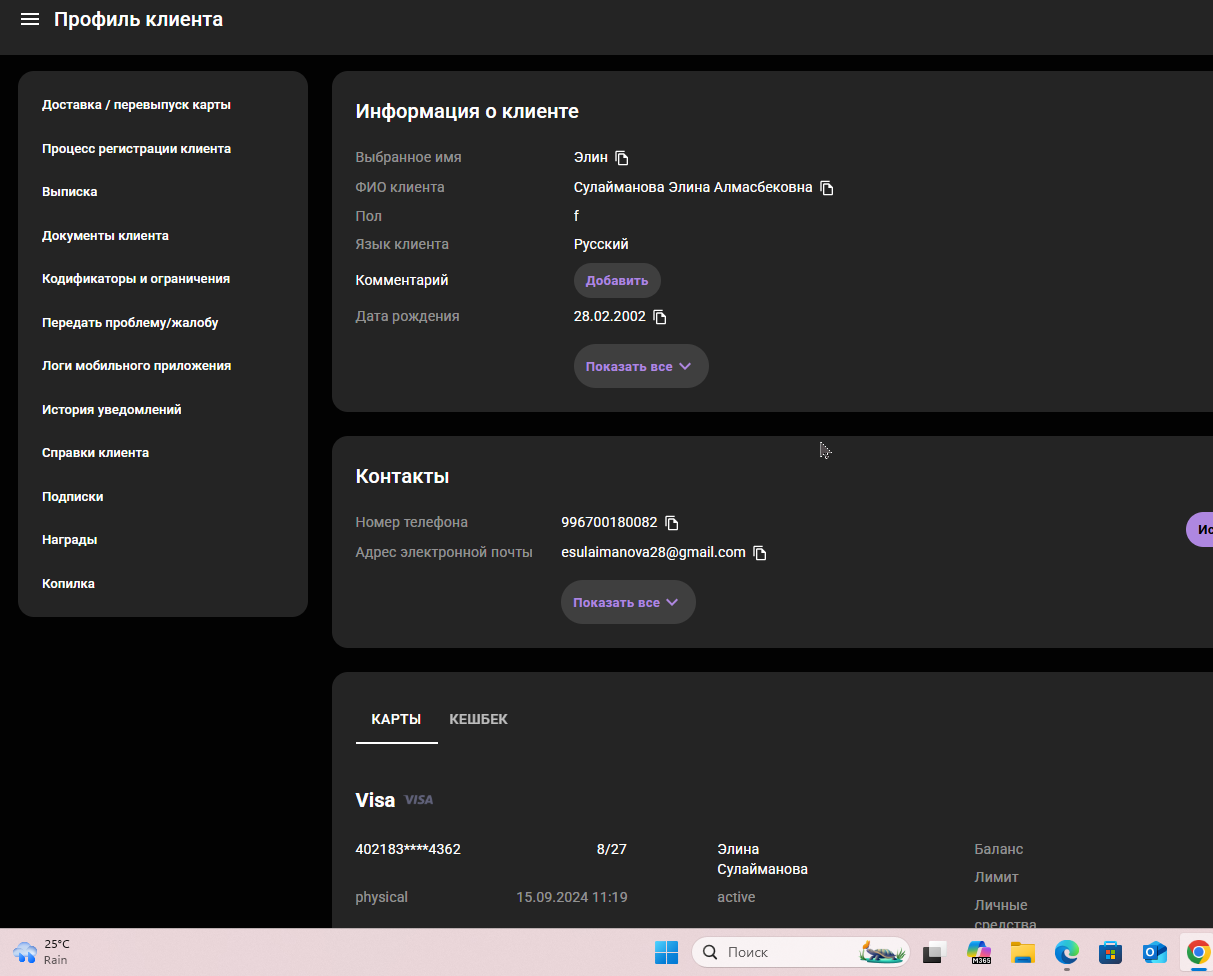The width and height of the screenshot is (1213, 976).
Task: Open Outlook from the taskbar
Action: pos(1155,952)
